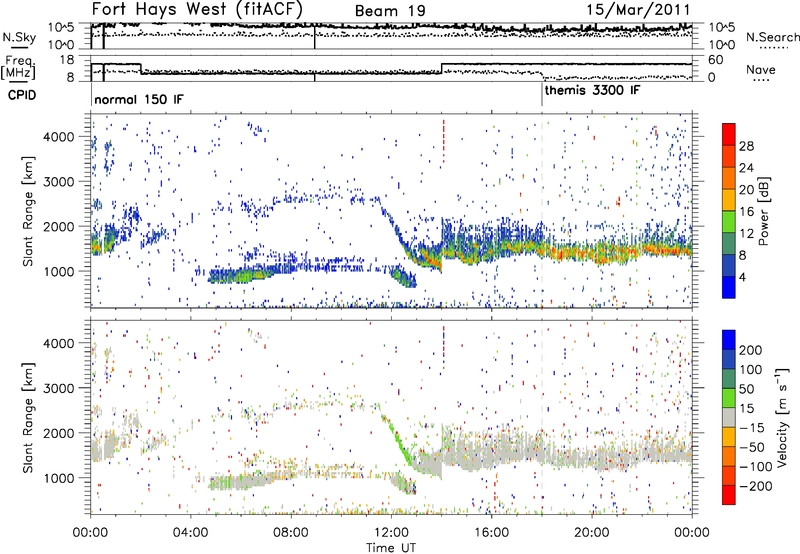Screen dimensions: 800x554
Task: Pick the yellow-orange 16-20 dB Power colorbar segment
Action: click(729, 200)
